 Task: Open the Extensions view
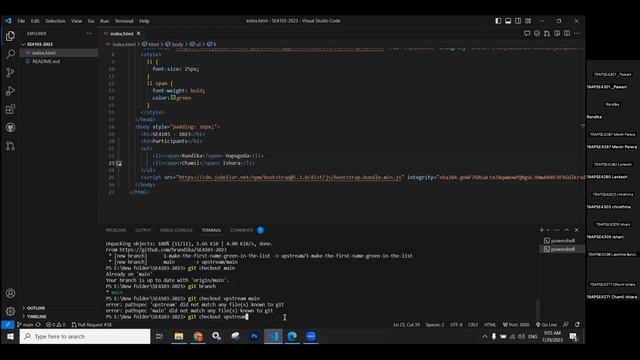tap(10, 109)
